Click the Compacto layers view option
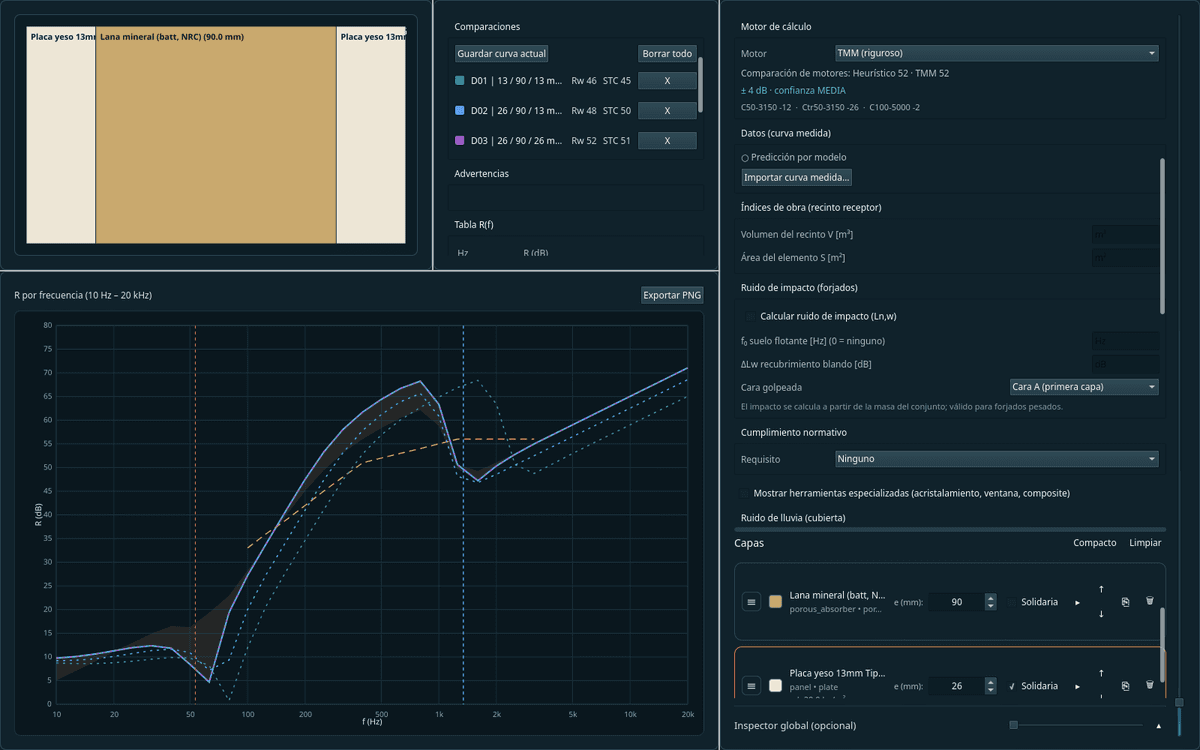The image size is (1200, 750). pos(1095,543)
